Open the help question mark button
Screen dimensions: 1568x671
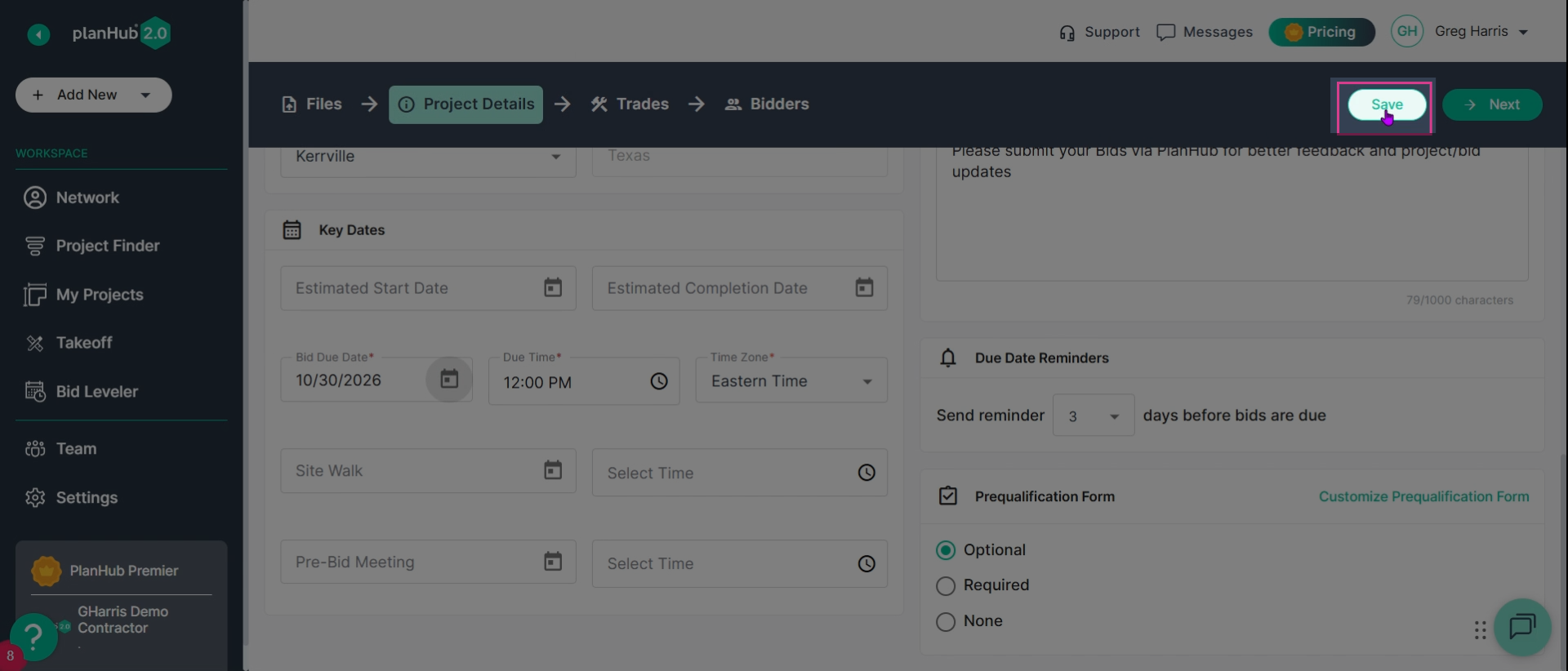[33, 637]
